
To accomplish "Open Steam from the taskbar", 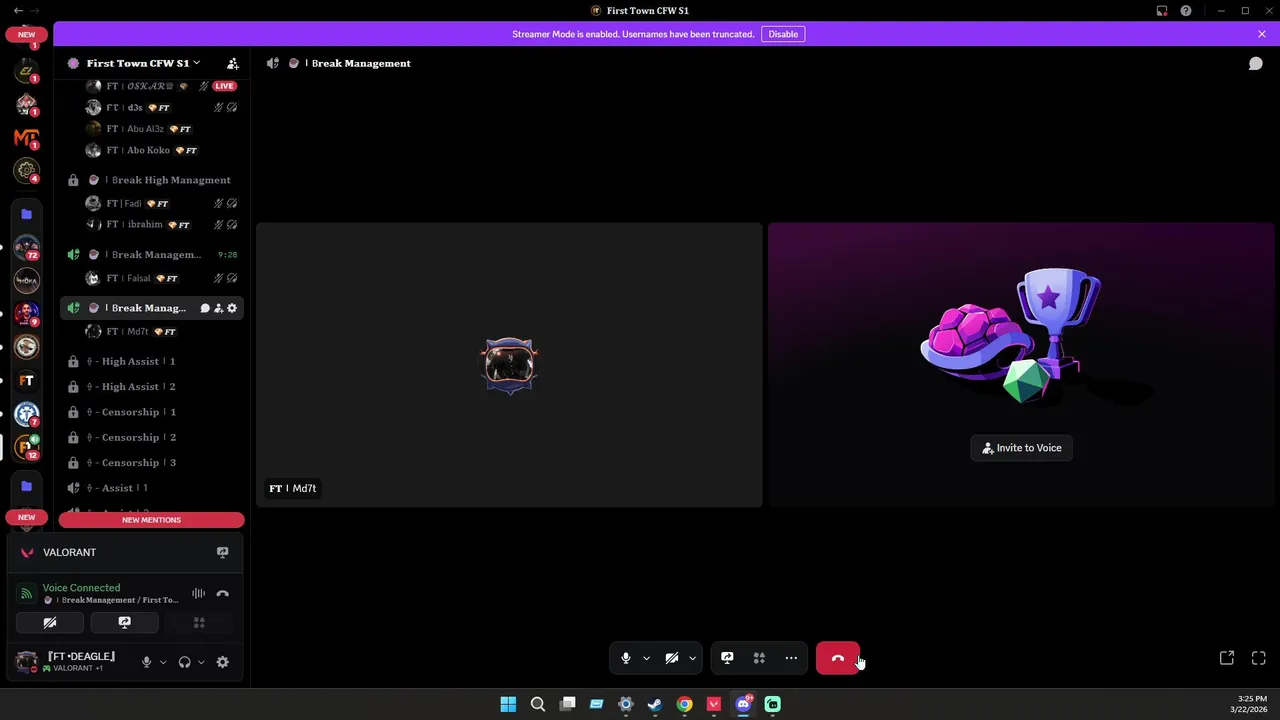I will [655, 704].
